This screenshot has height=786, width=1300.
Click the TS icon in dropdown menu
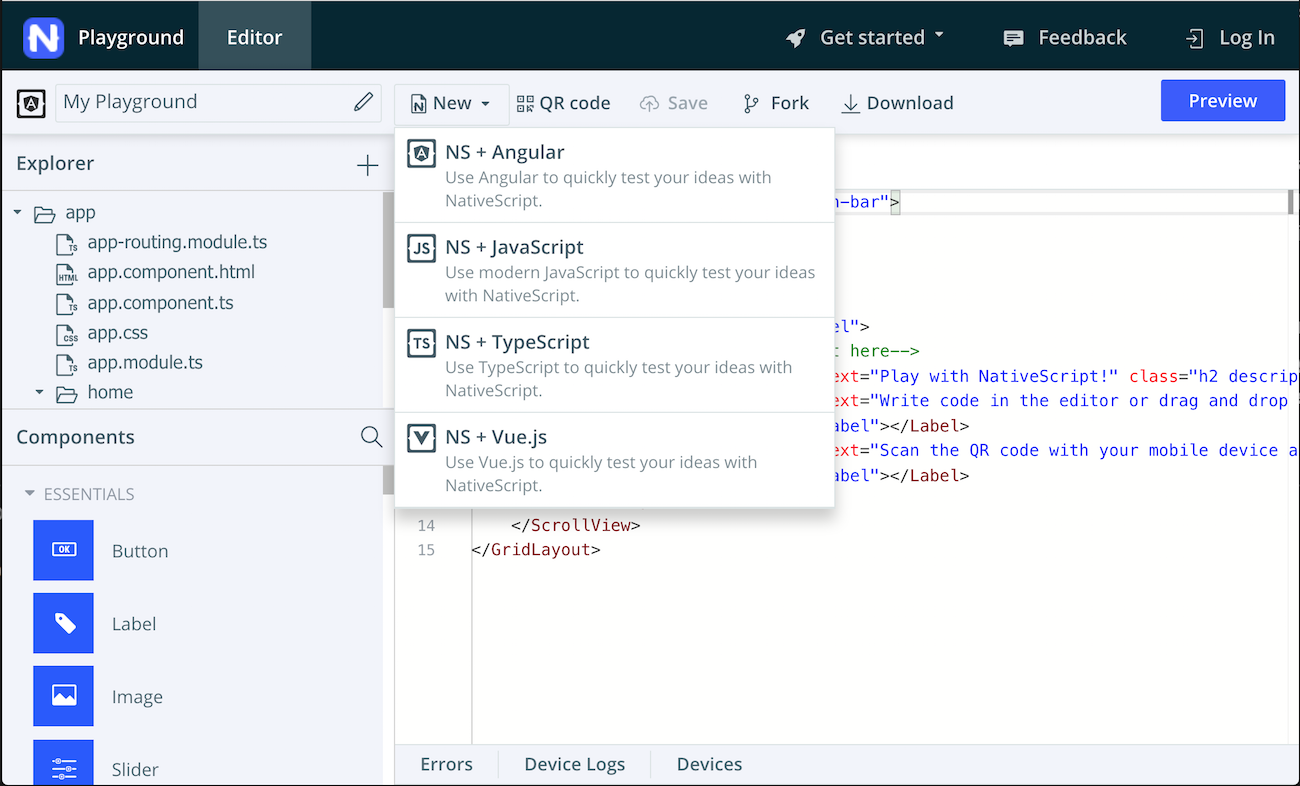422,344
